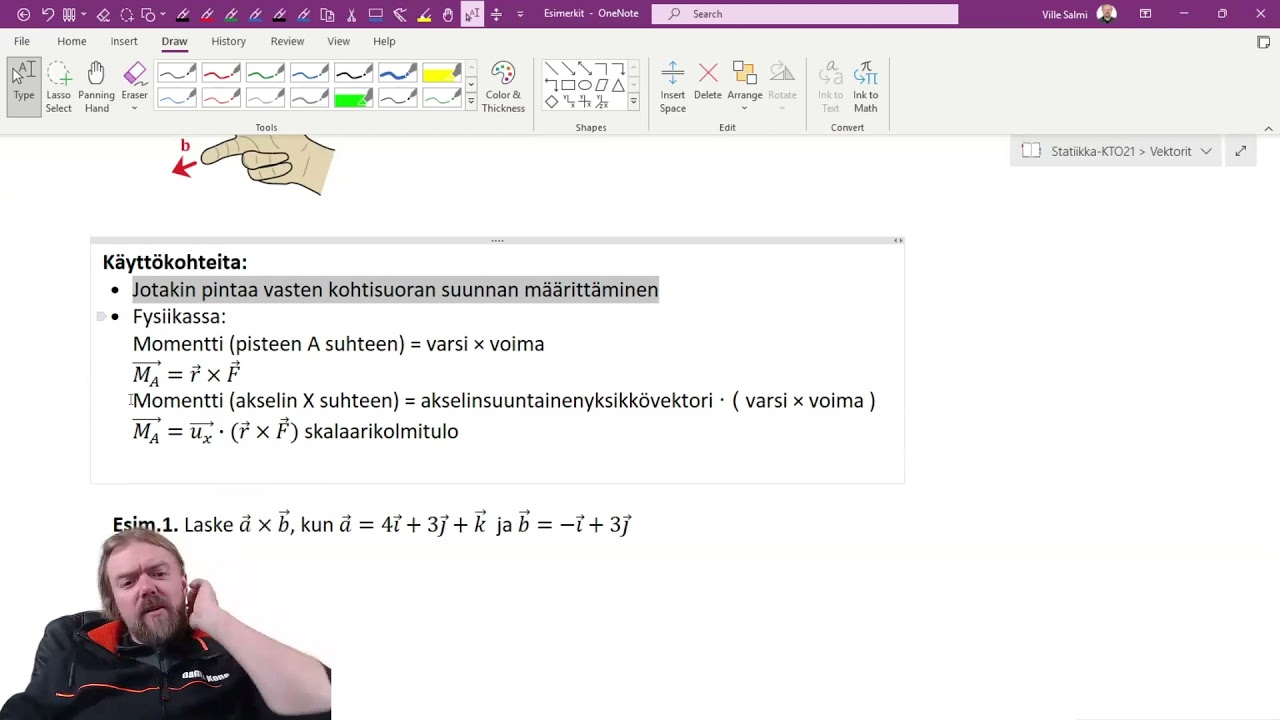Undo the last action in the quick access toolbar

(x=47, y=14)
